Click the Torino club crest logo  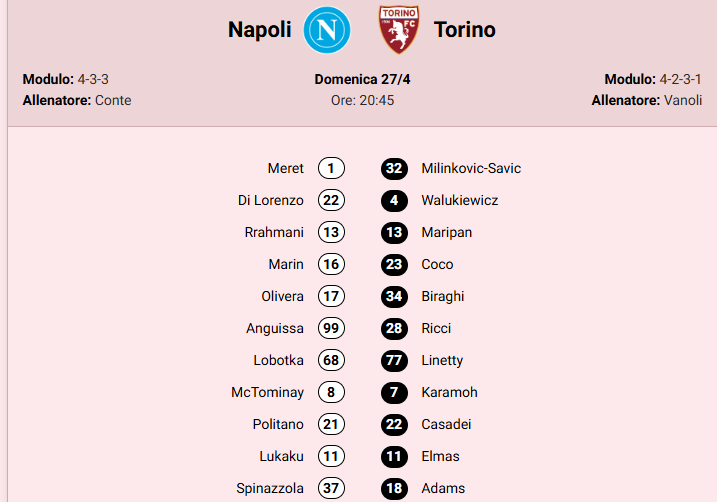click(398, 30)
